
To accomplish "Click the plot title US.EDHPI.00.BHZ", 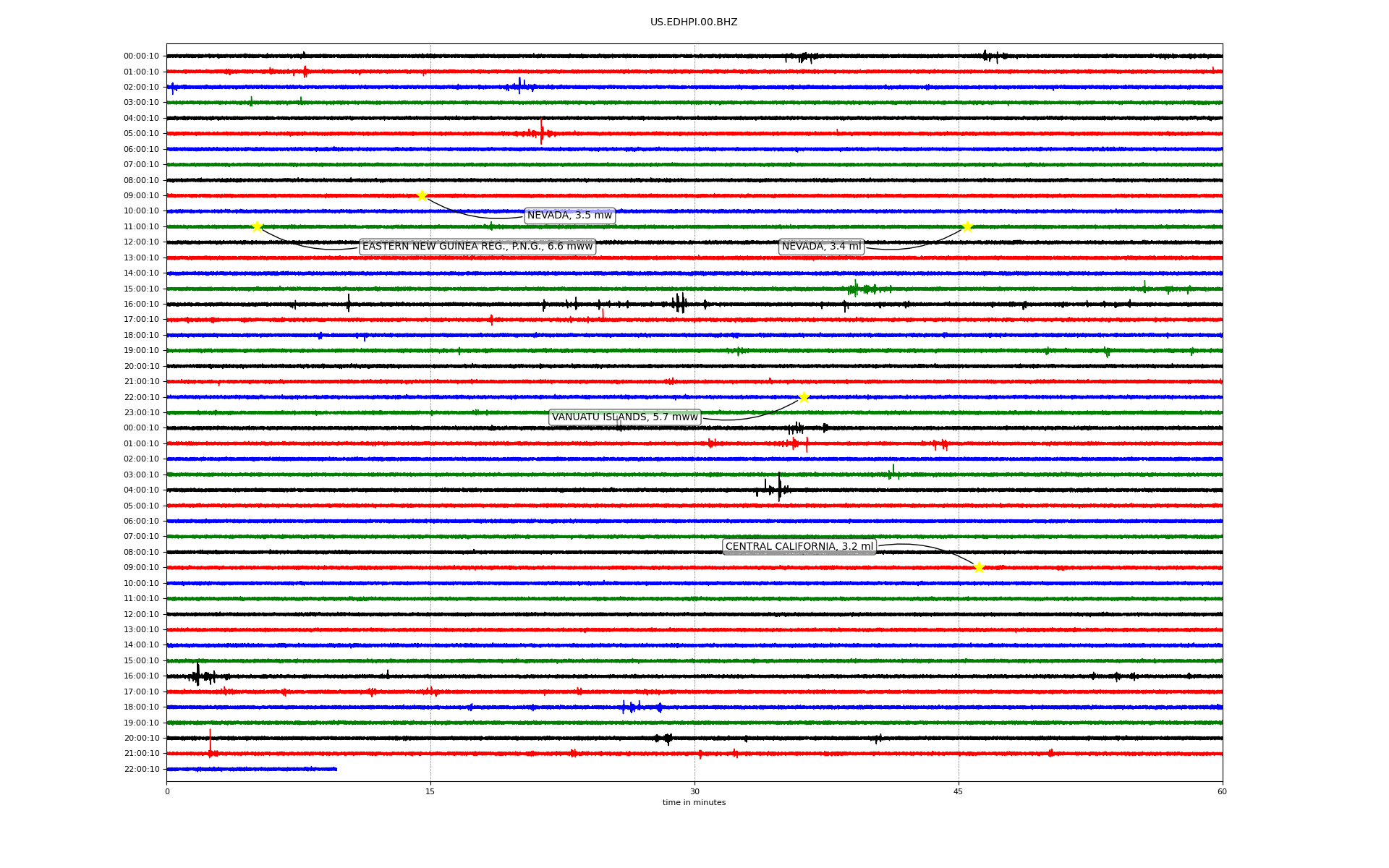I will click(693, 22).
